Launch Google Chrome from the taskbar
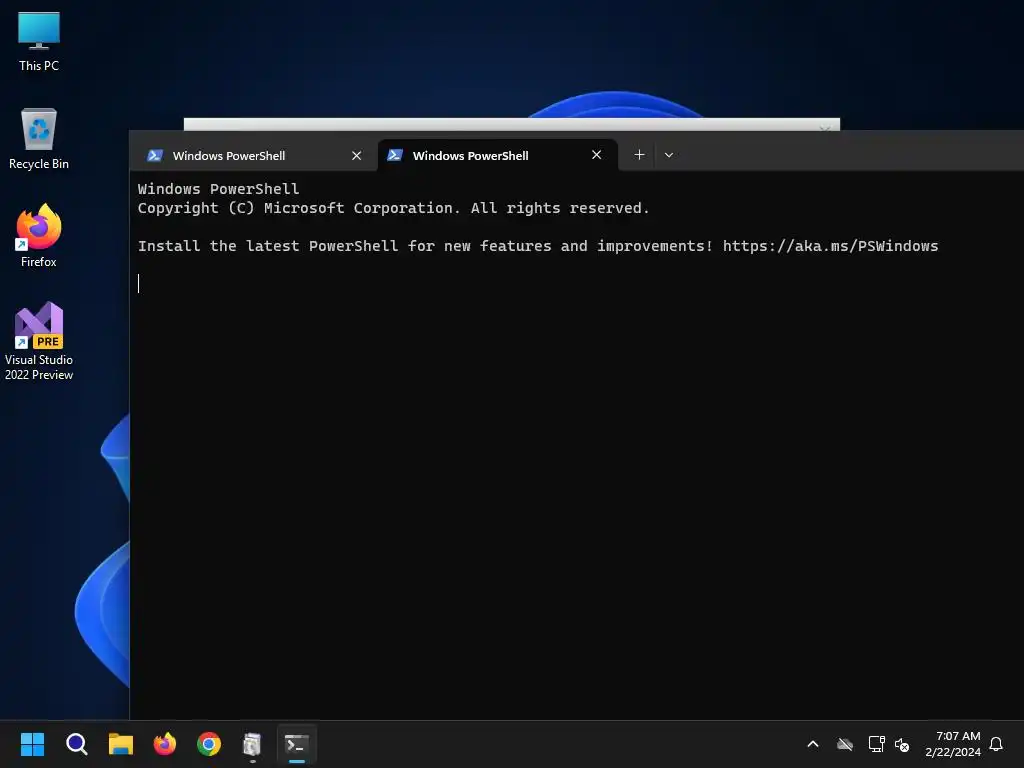The height and width of the screenshot is (768, 1024). click(209, 744)
